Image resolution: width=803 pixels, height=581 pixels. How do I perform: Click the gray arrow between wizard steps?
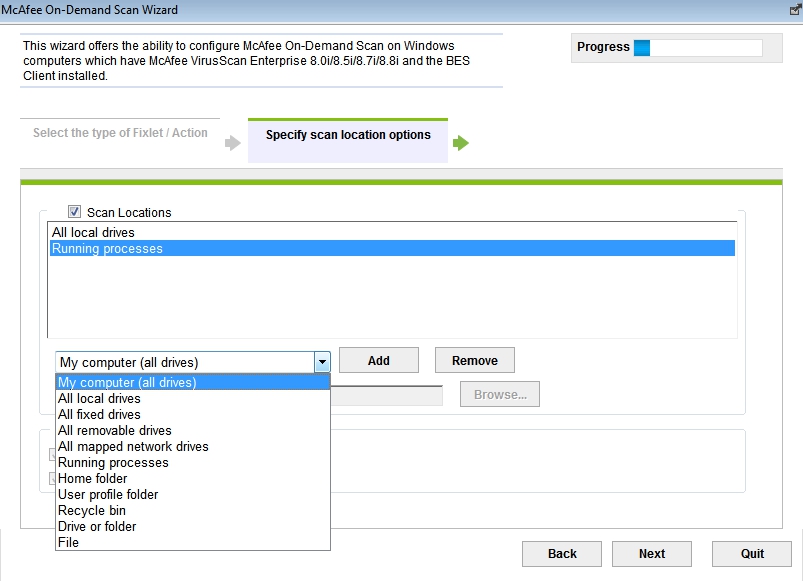[x=233, y=143]
